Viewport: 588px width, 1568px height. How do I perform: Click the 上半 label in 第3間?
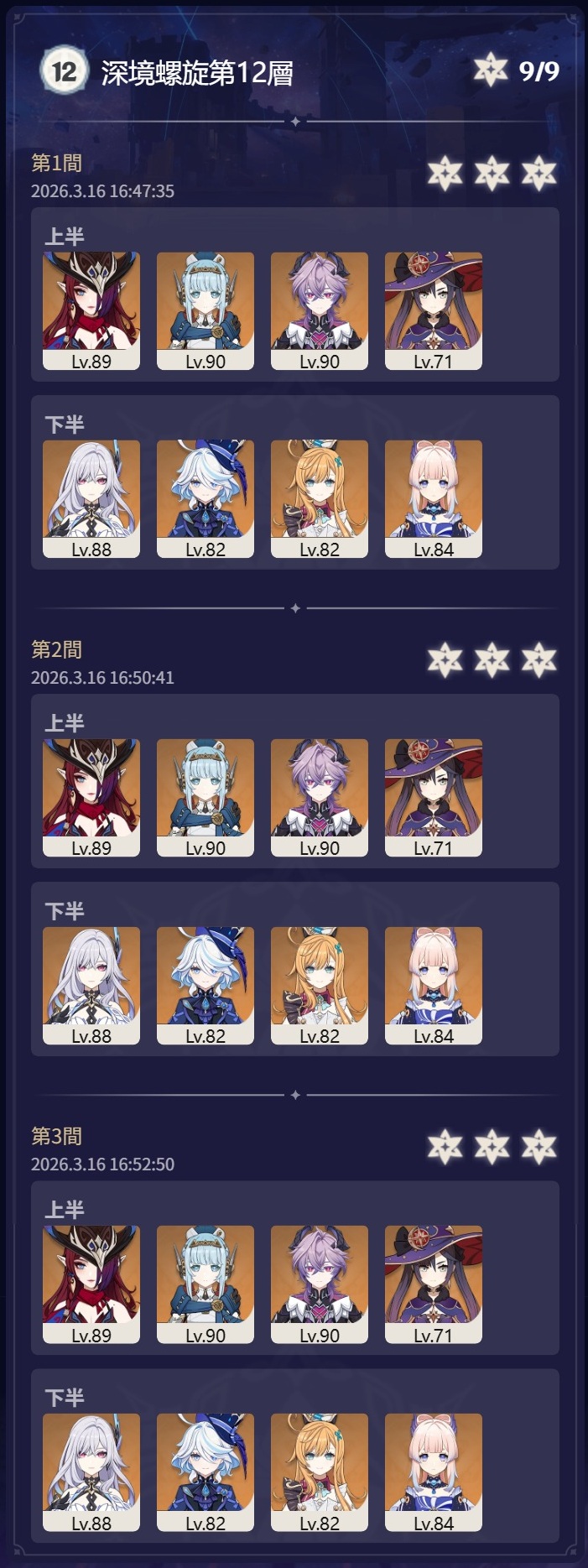[x=65, y=1210]
